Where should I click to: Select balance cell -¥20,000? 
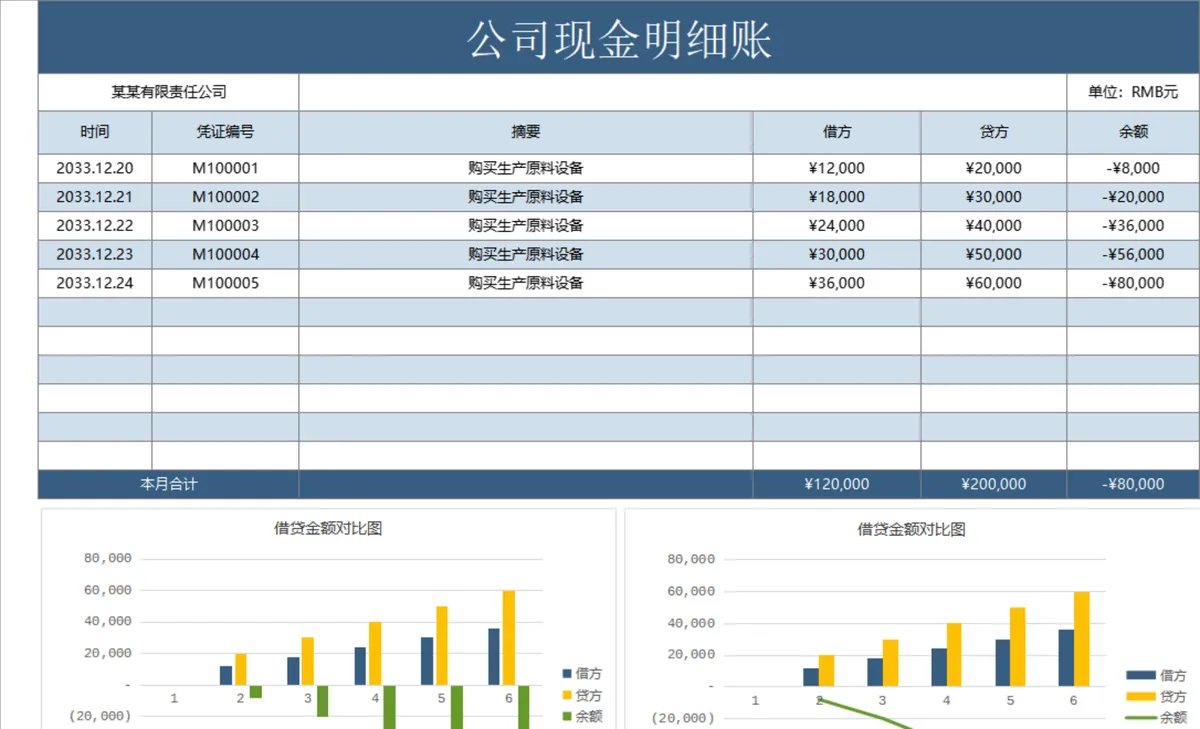[1133, 197]
